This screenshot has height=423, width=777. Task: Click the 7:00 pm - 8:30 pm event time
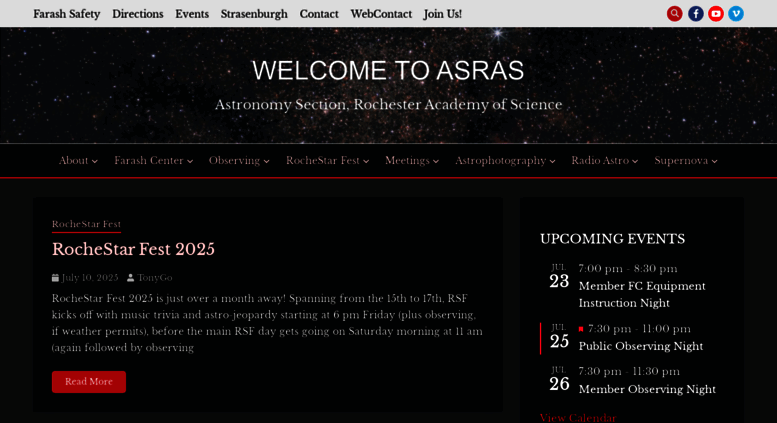click(x=628, y=269)
